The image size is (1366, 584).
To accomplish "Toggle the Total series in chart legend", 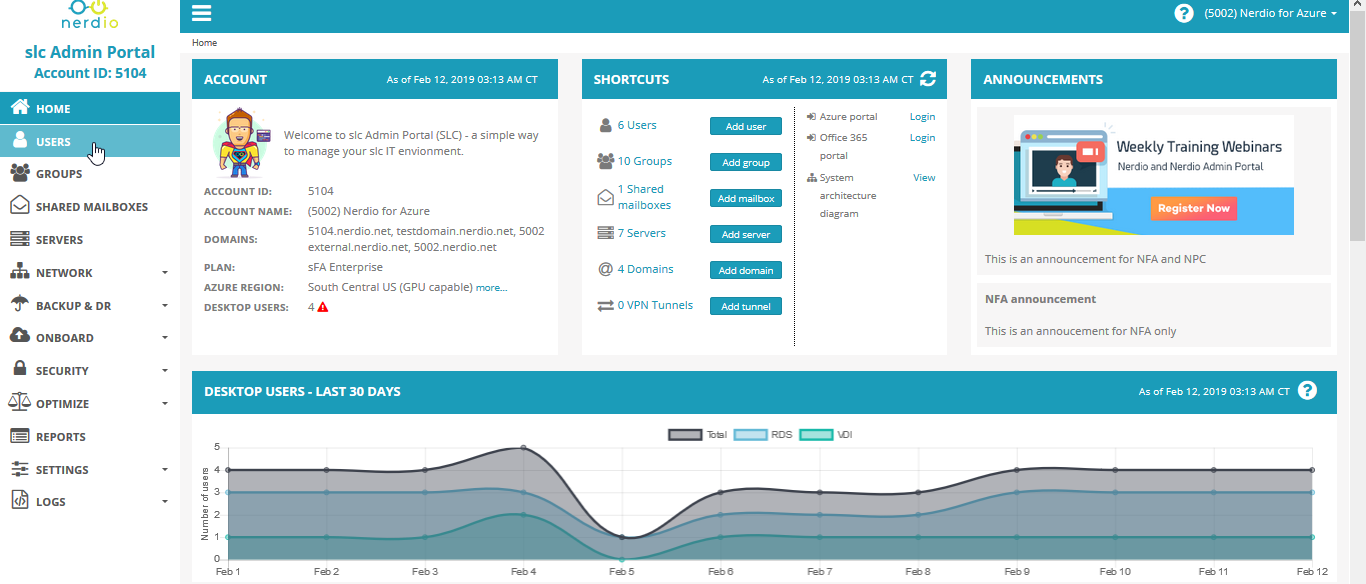I will coord(698,435).
